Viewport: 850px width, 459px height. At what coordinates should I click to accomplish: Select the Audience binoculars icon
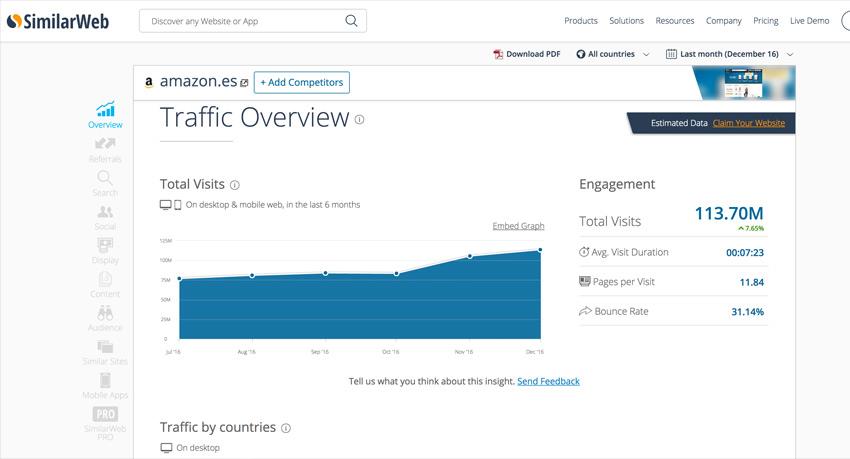(x=105, y=313)
